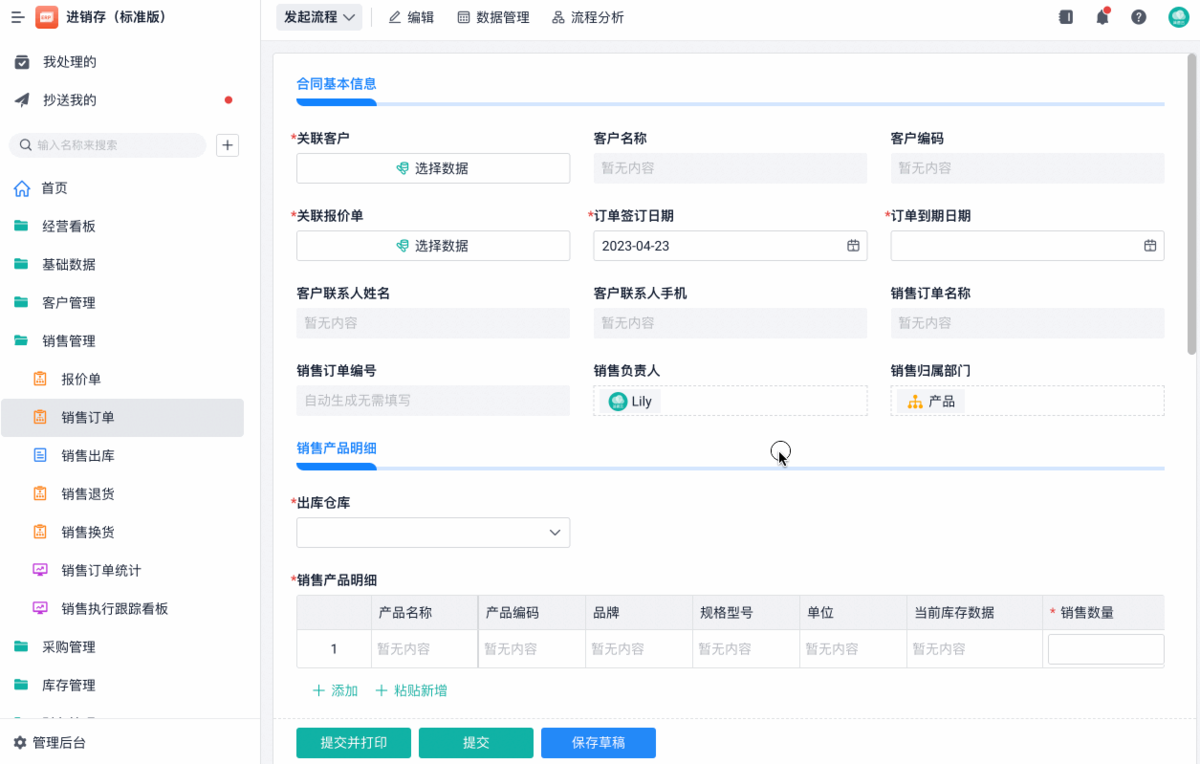Image resolution: width=1200 pixels, height=764 pixels.
Task: Open calendar icon for 订单到期日期
Action: pyautogui.click(x=1150, y=246)
